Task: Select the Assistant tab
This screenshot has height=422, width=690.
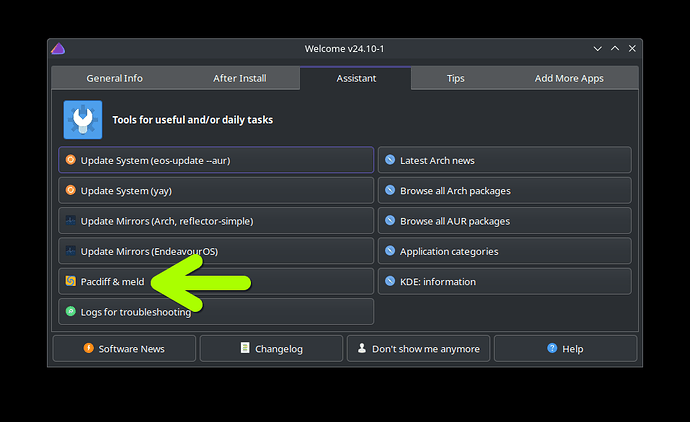Action: tap(356, 78)
